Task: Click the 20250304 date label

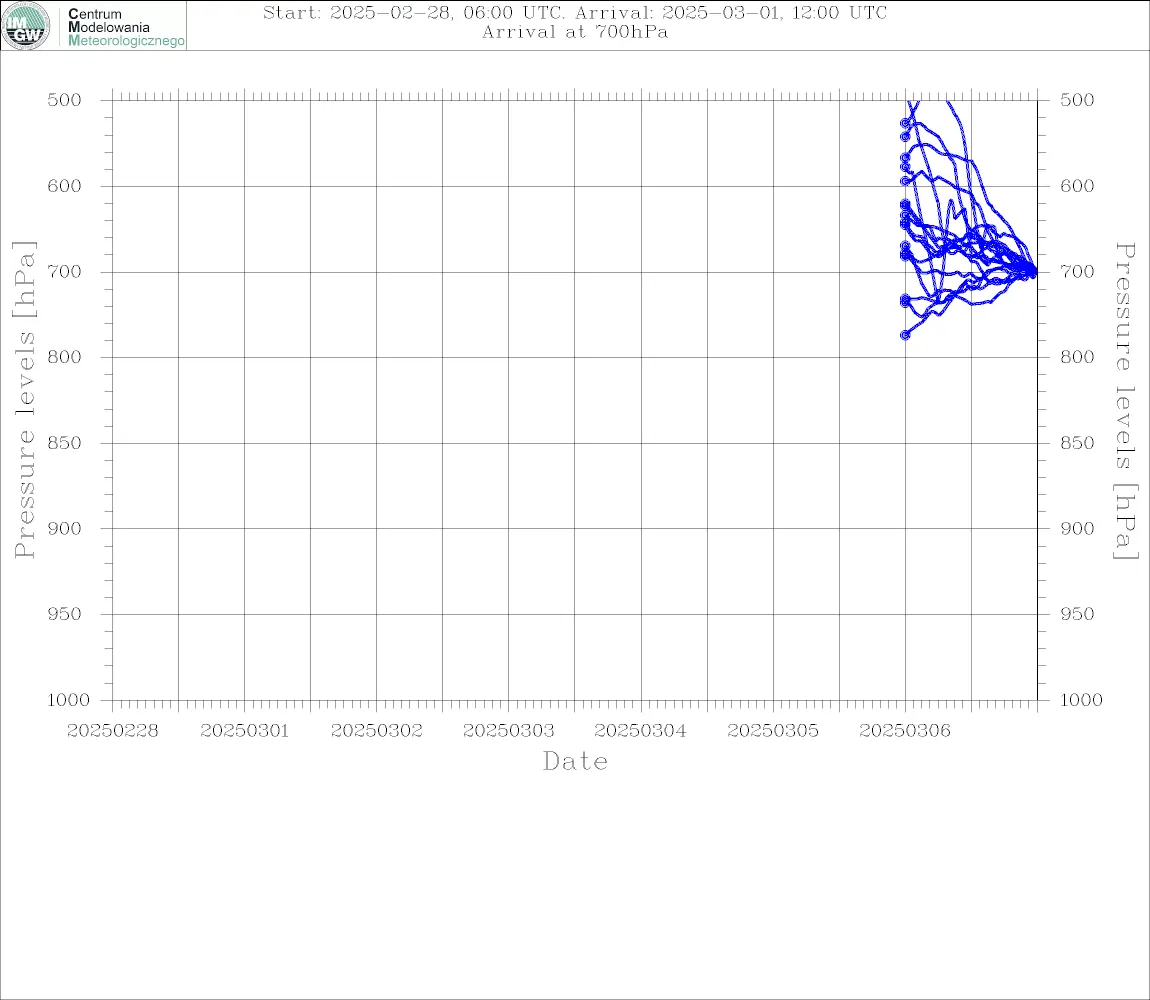Action: 641,731
